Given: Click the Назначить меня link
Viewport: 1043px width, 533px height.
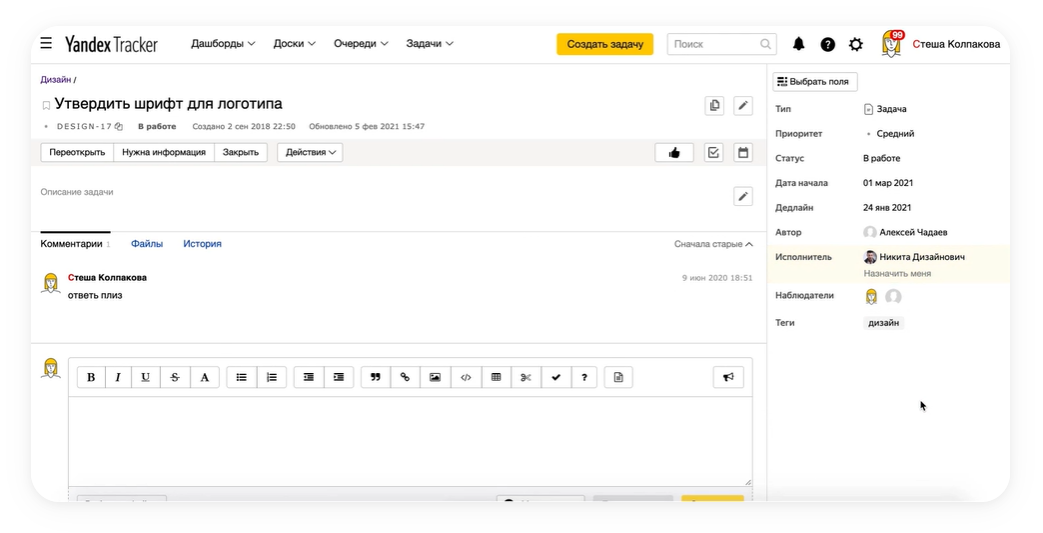Looking at the screenshot, I should [897, 273].
